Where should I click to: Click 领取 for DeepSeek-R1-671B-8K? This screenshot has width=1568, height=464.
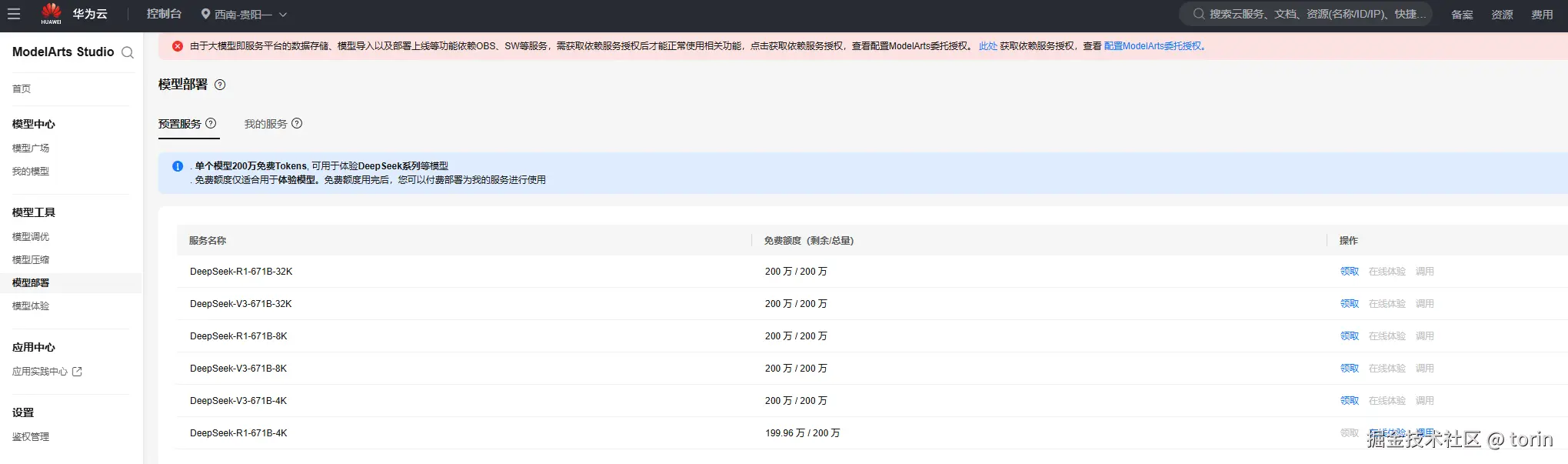(x=1350, y=336)
